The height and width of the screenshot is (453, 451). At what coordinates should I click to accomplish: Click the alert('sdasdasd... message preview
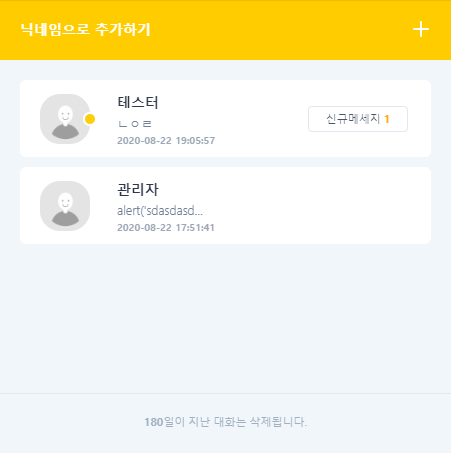[x=160, y=211]
